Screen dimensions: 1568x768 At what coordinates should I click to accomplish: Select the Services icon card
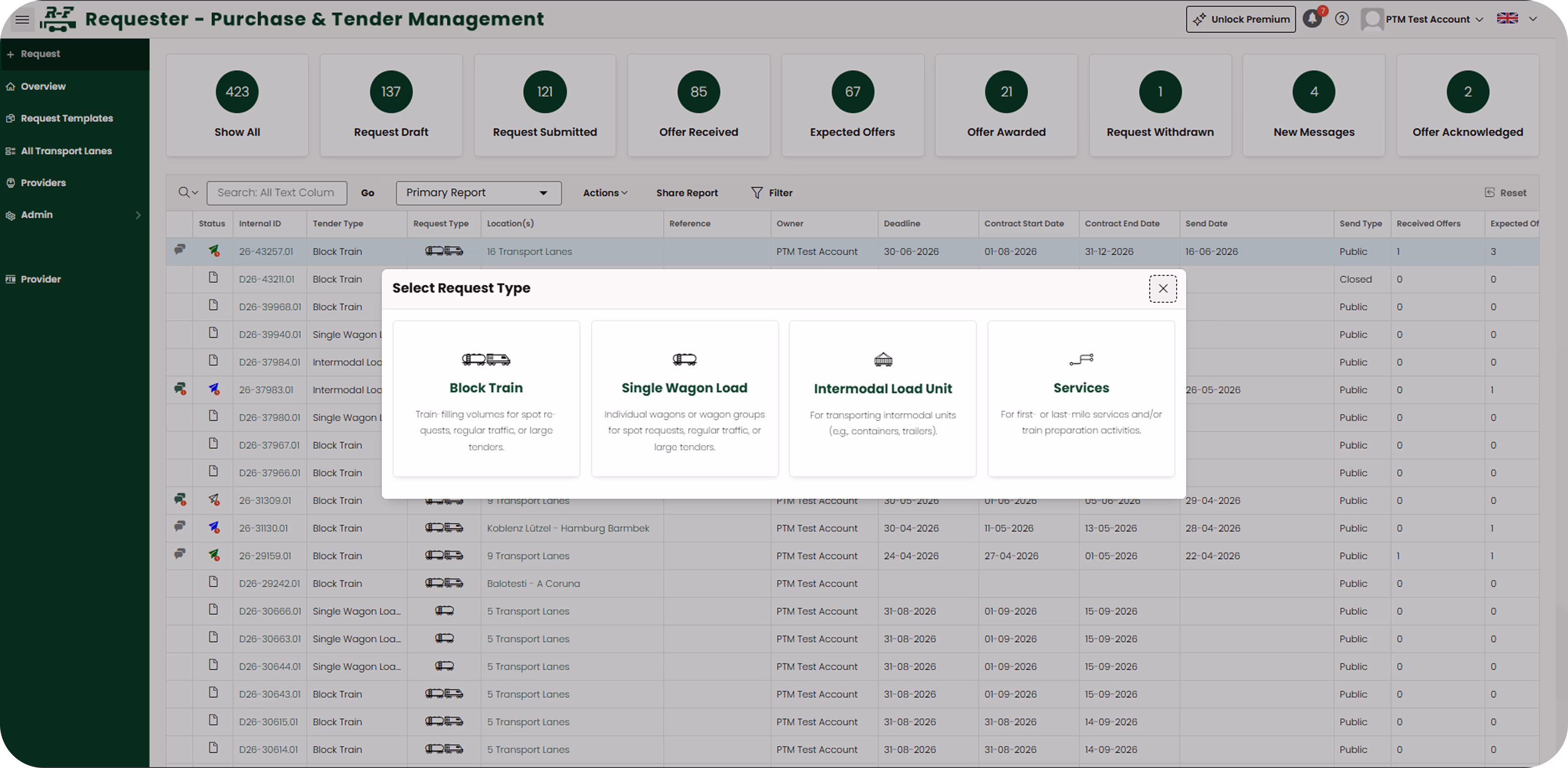pos(1081,398)
